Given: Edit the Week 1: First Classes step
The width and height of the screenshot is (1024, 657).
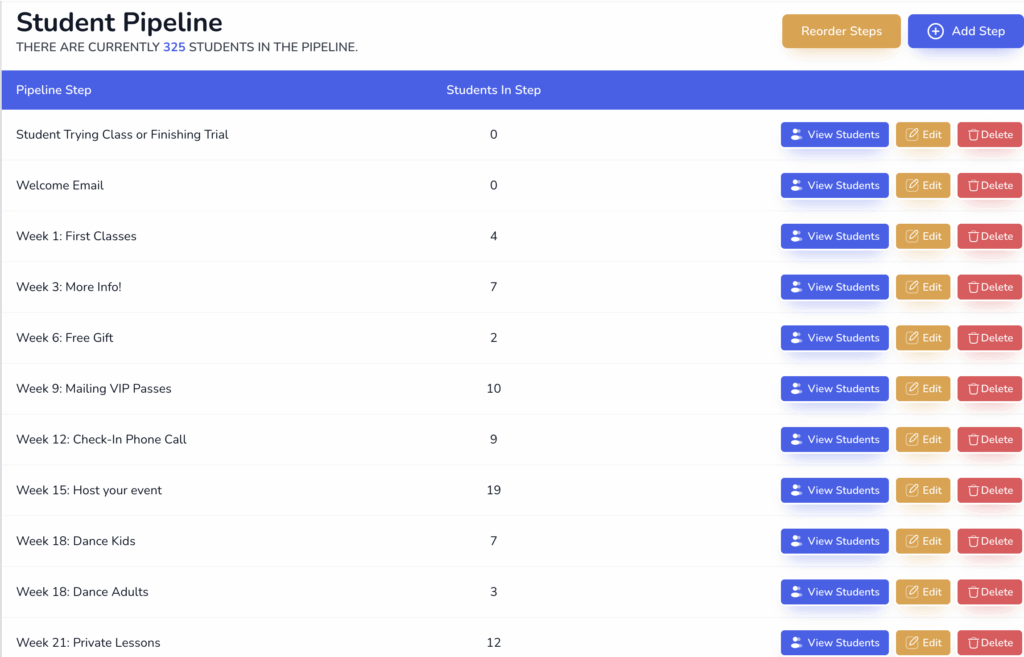Looking at the screenshot, I should (x=923, y=236).
